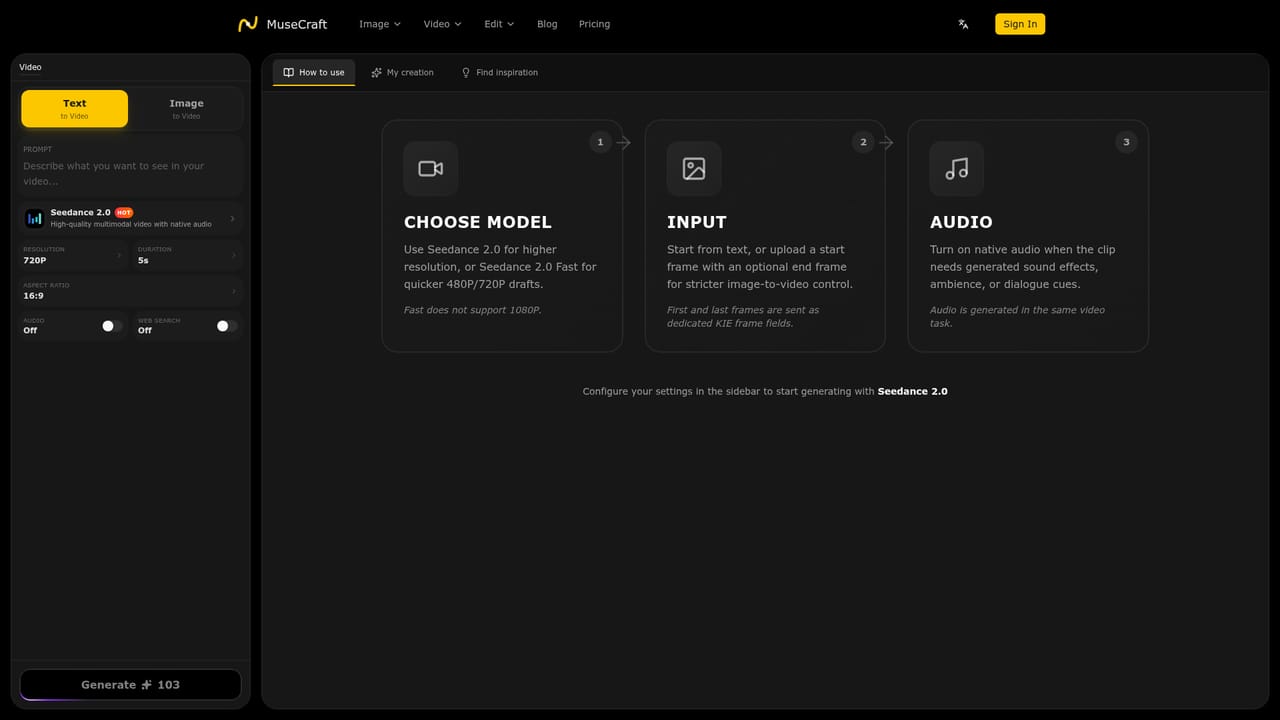Image resolution: width=1280 pixels, height=720 pixels.
Task: Click the HOT badge next to Seedance 2.0
Action: 124,213
